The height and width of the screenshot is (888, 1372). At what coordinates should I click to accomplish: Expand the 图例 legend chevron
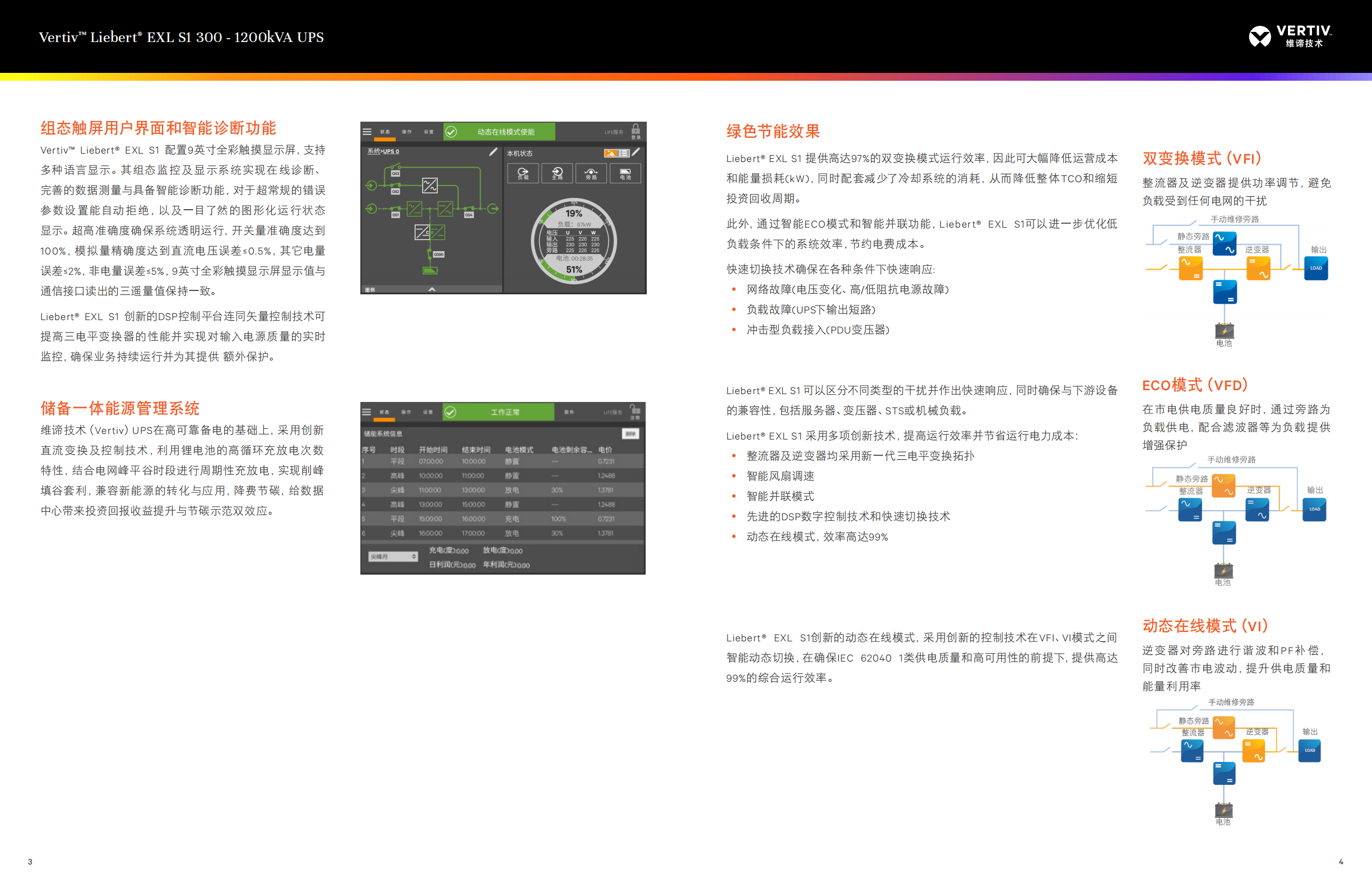432,289
